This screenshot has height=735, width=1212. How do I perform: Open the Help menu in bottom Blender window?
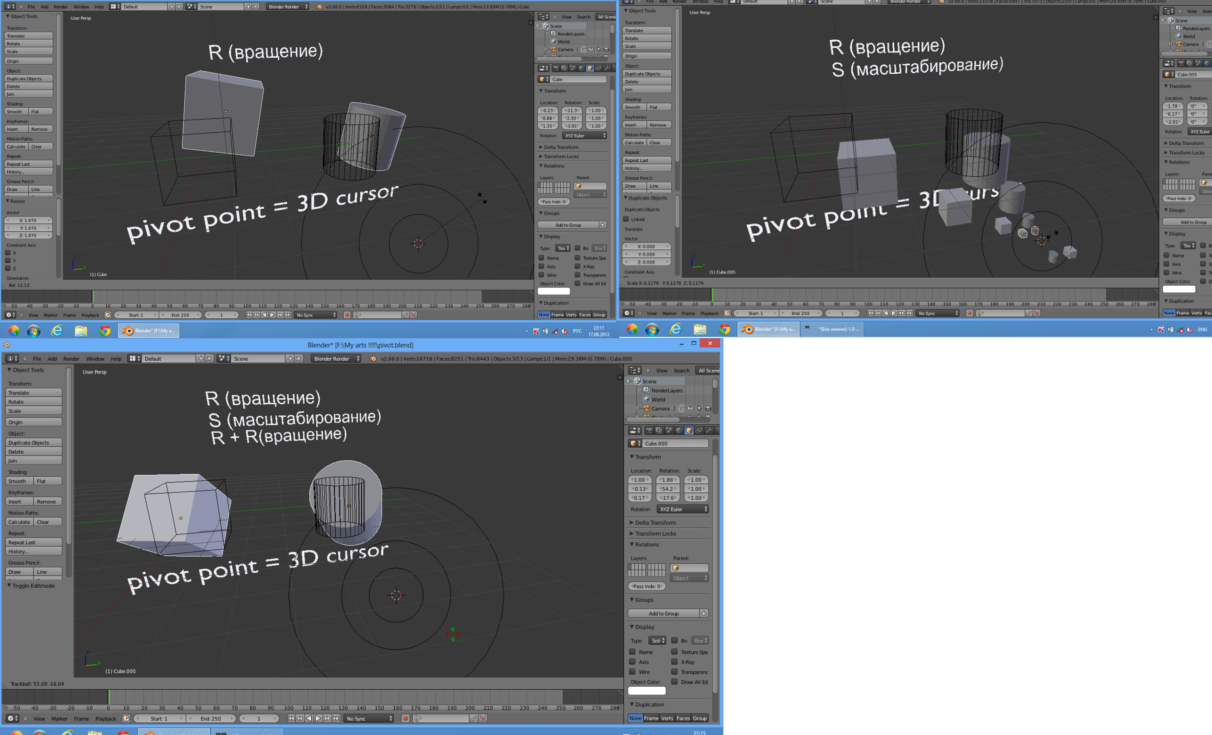(x=116, y=358)
